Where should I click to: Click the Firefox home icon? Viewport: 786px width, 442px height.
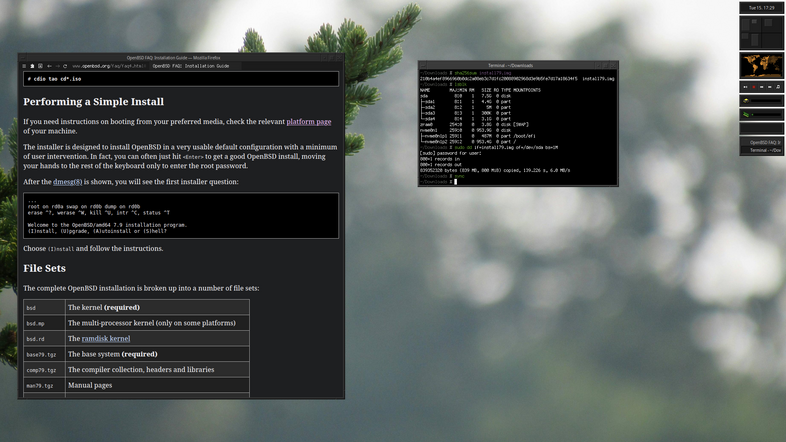(32, 66)
